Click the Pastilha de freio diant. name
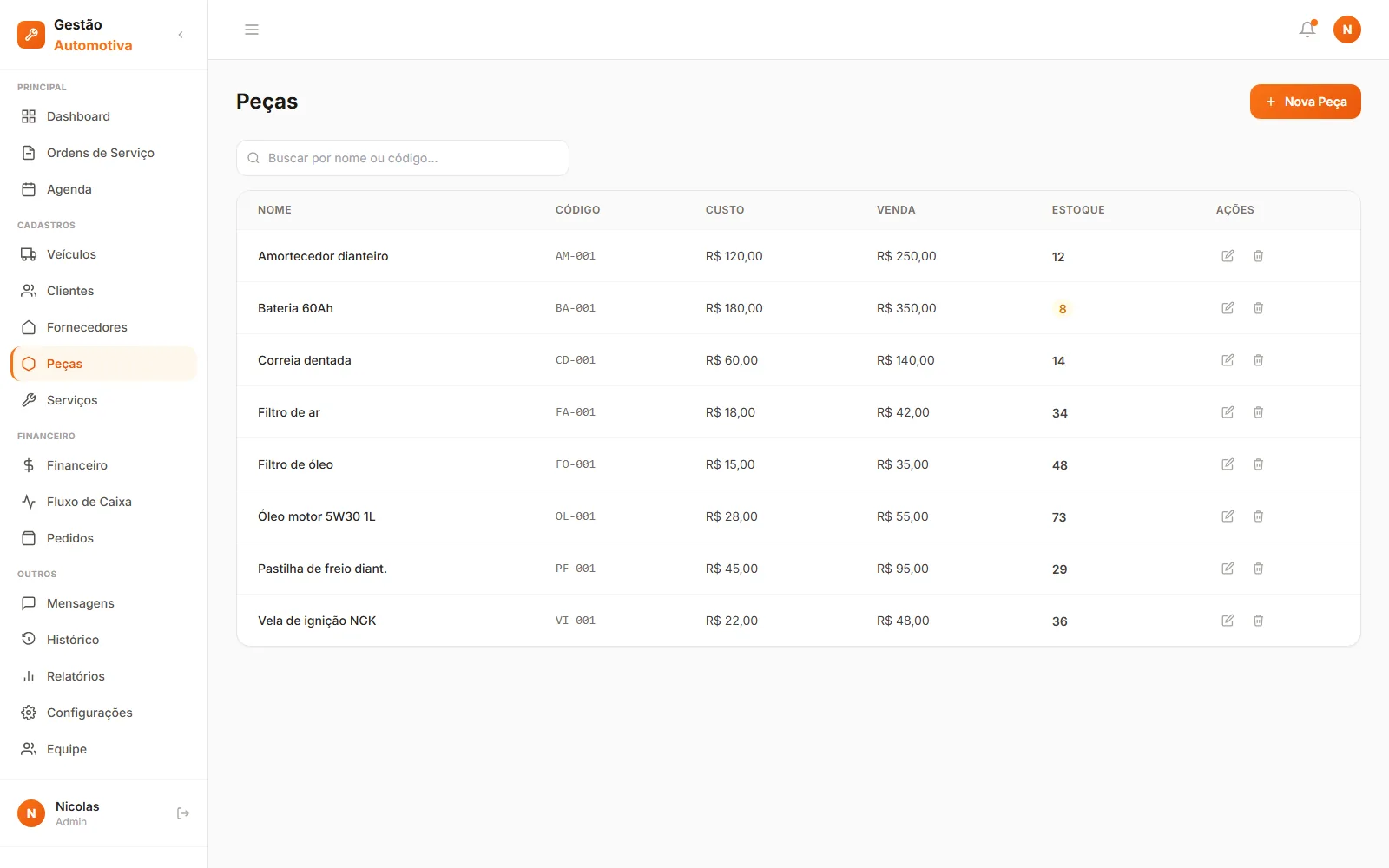This screenshot has height=868, width=1389. coord(322,569)
